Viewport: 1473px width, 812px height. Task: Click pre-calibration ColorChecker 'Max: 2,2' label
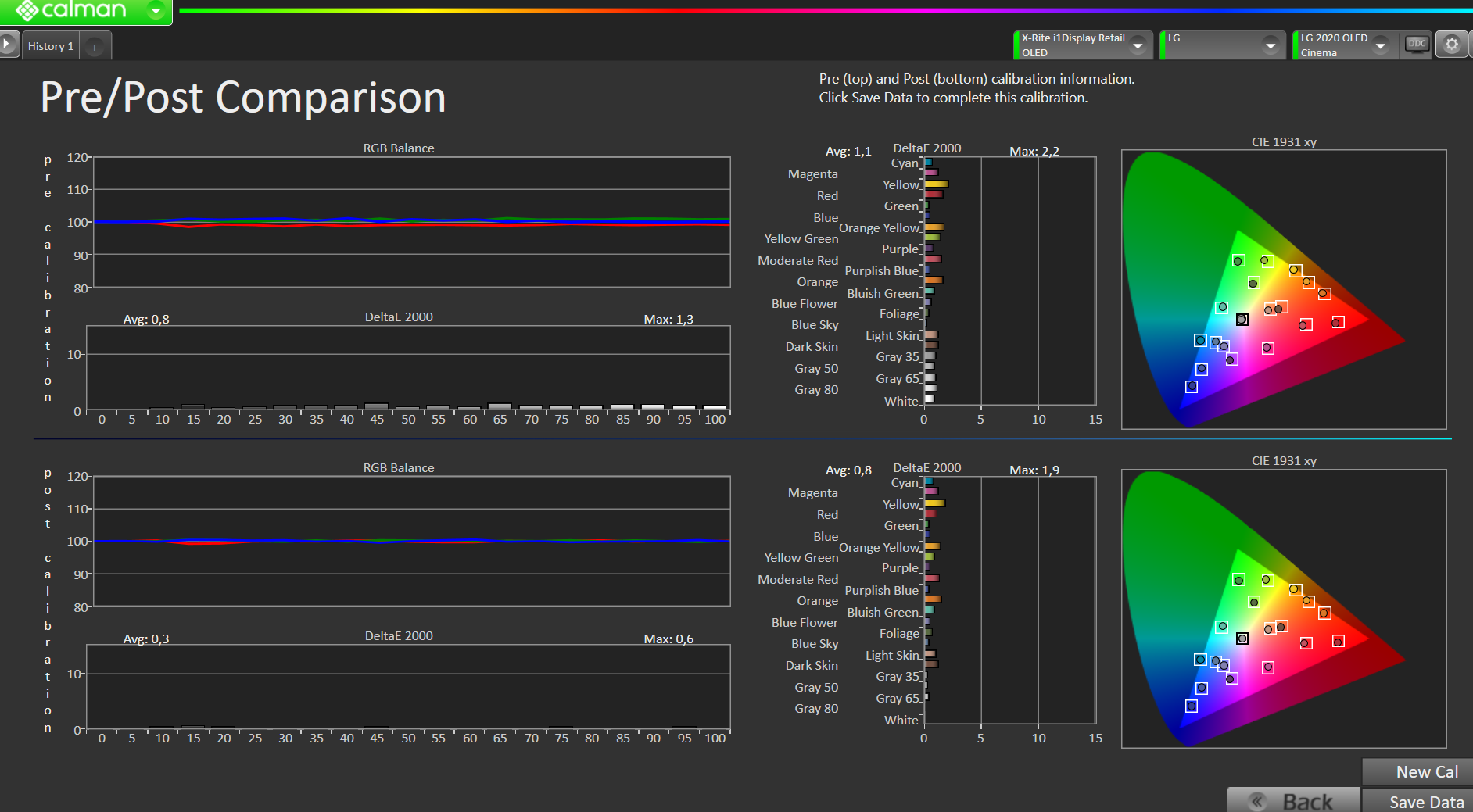pyautogui.click(x=1034, y=151)
